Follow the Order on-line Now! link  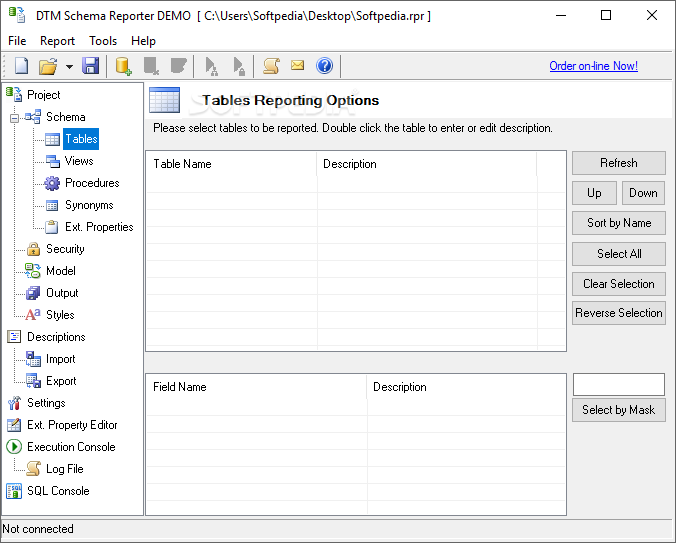coord(593,66)
